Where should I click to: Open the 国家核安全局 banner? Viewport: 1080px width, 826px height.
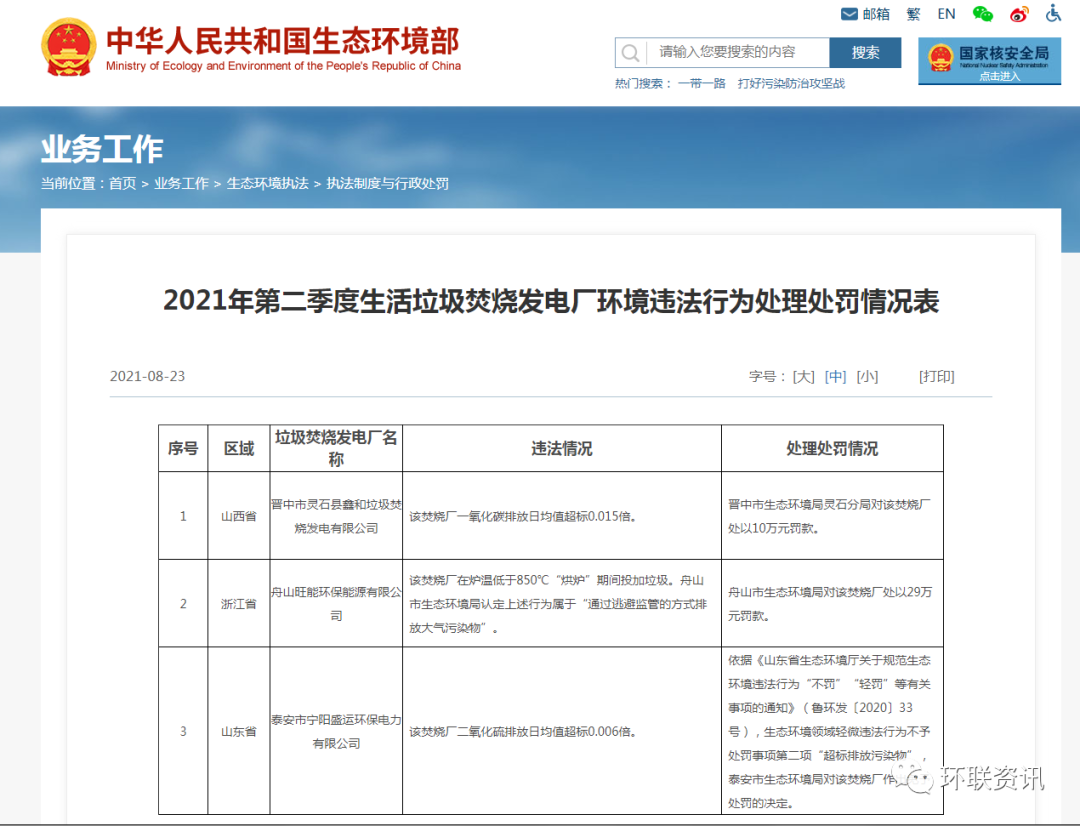pyautogui.click(x=989, y=62)
